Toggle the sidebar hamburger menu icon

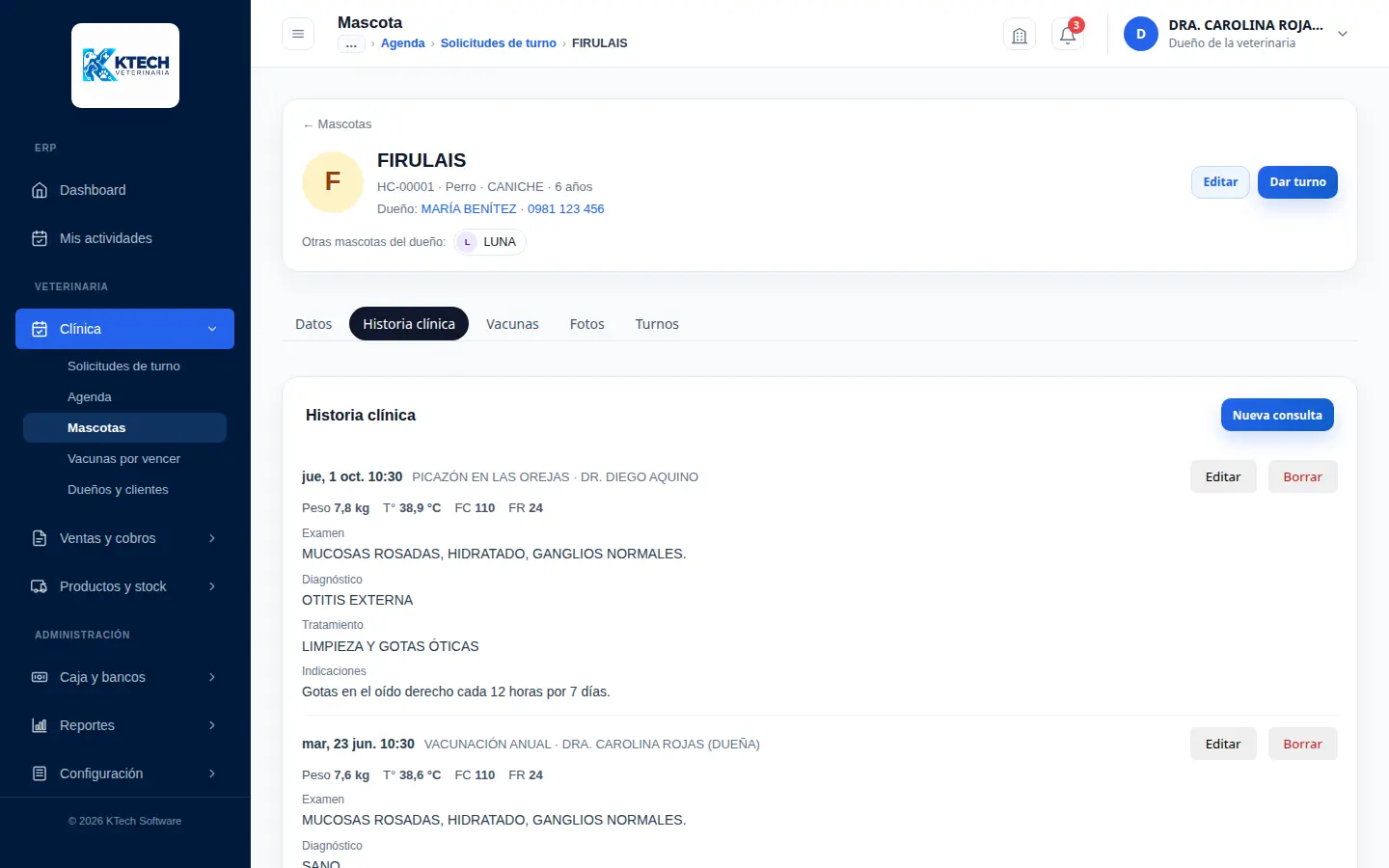click(x=298, y=34)
